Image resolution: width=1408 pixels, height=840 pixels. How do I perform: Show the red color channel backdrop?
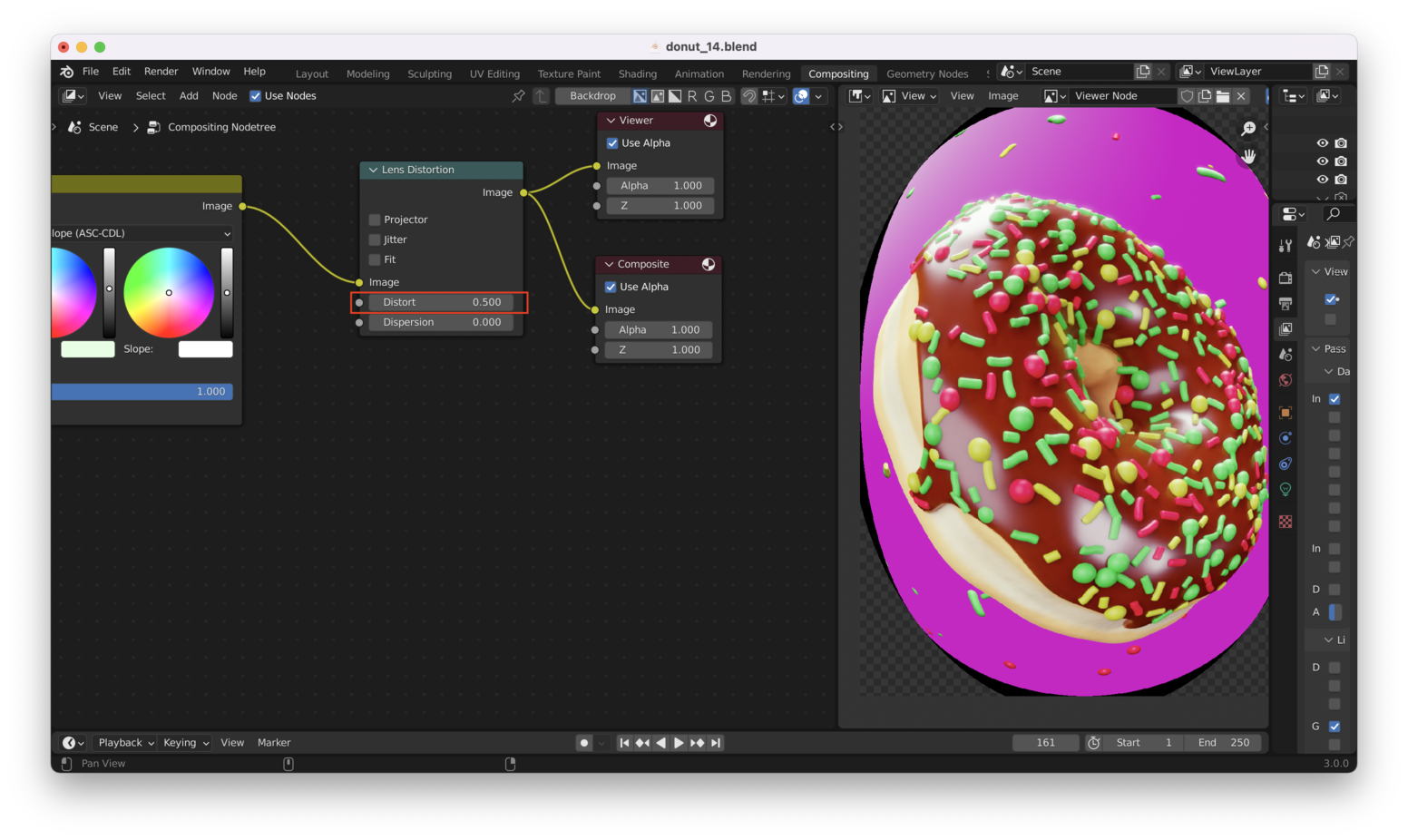point(692,96)
